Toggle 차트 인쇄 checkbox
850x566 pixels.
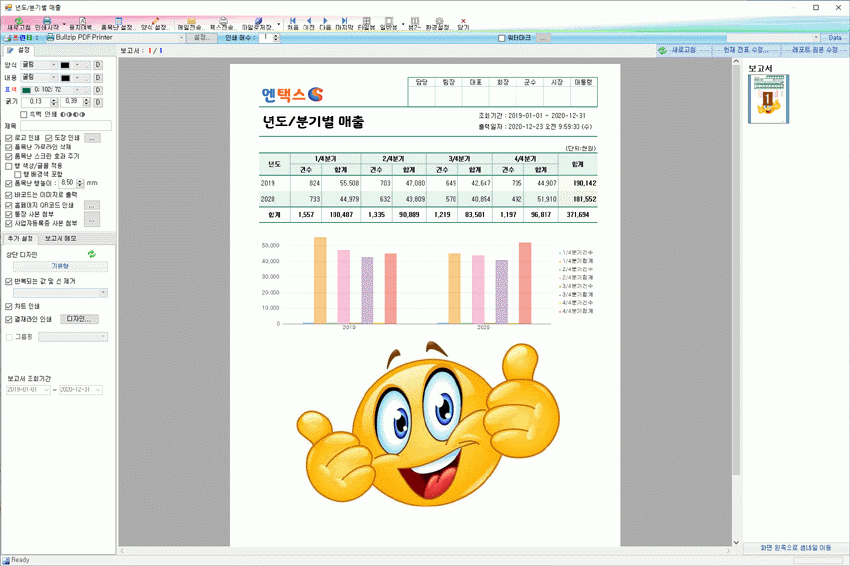pos(9,306)
